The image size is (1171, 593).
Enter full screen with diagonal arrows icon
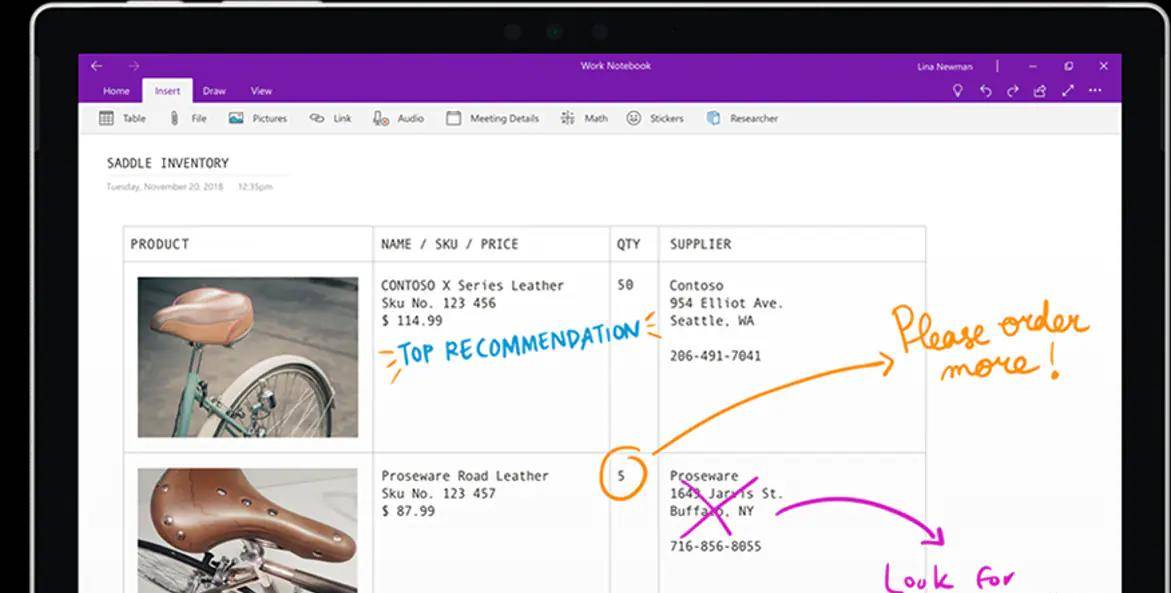[1068, 90]
